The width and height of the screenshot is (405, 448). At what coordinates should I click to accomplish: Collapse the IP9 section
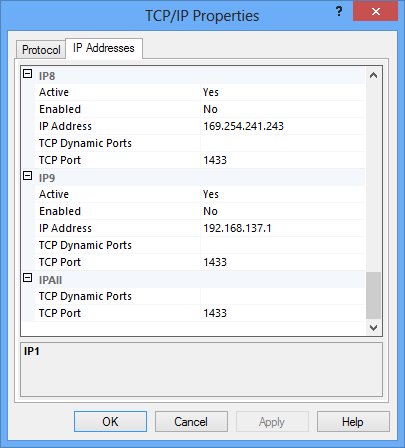tap(28, 176)
